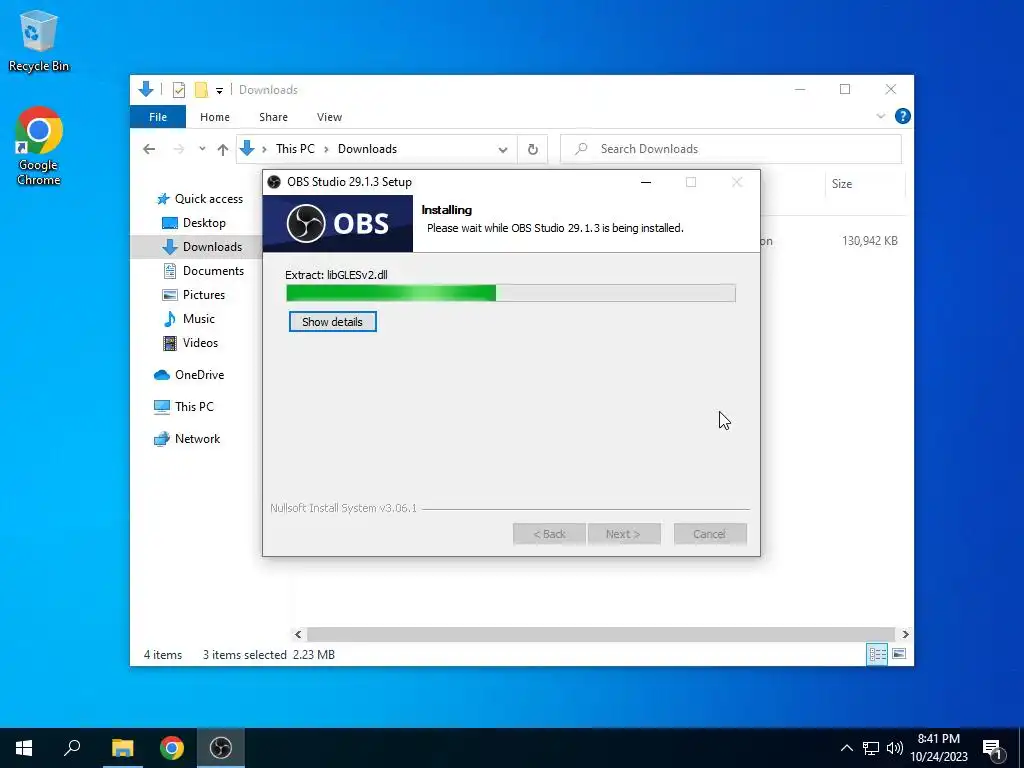Click Downloads in address breadcrumb
The width and height of the screenshot is (1024, 768).
367,149
